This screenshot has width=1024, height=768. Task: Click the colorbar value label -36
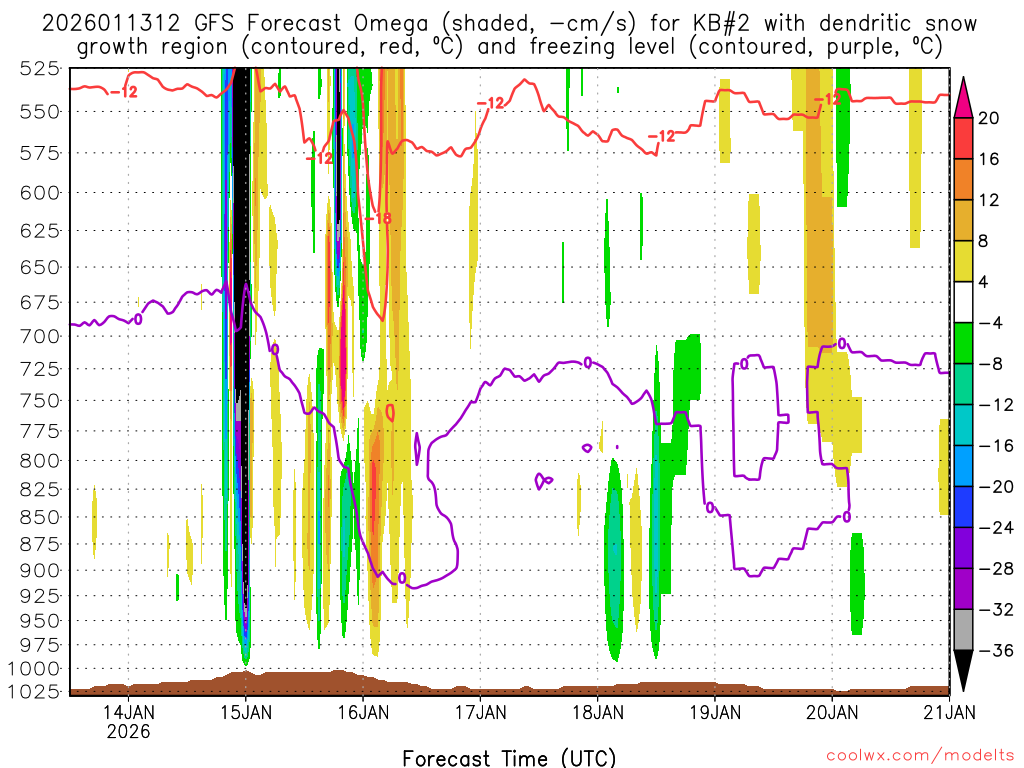(996, 650)
